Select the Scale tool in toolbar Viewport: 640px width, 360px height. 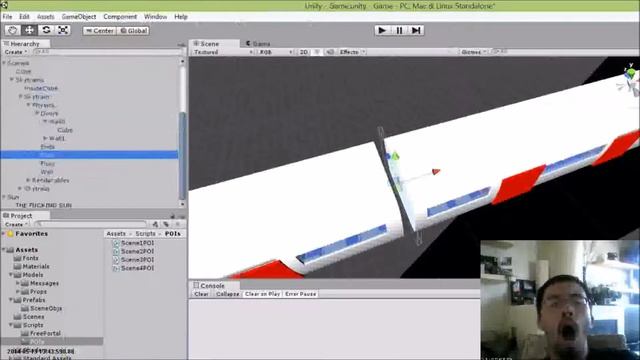pyautogui.click(x=63, y=30)
